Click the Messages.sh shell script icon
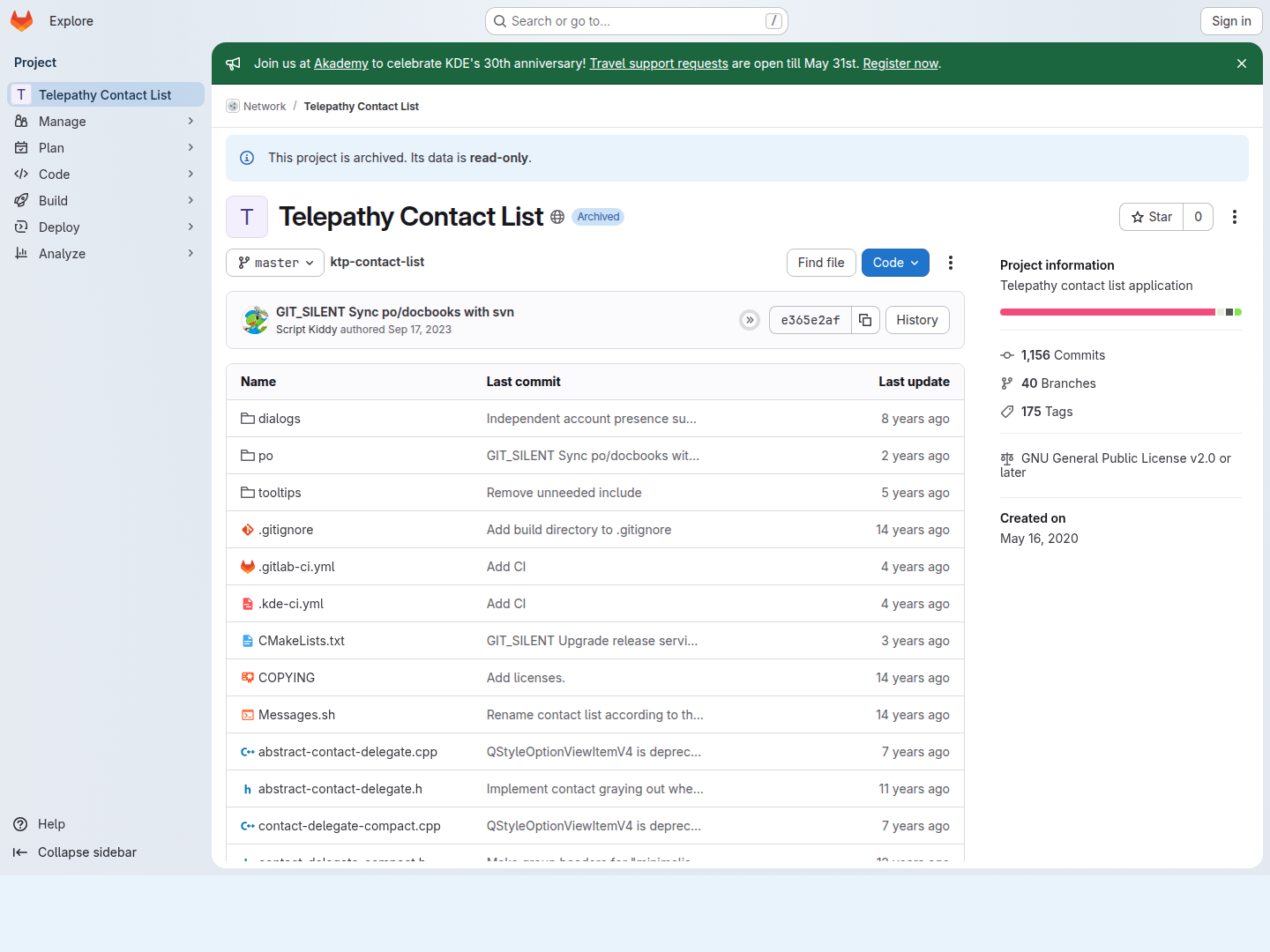This screenshot has height=952, width=1270. (248, 715)
